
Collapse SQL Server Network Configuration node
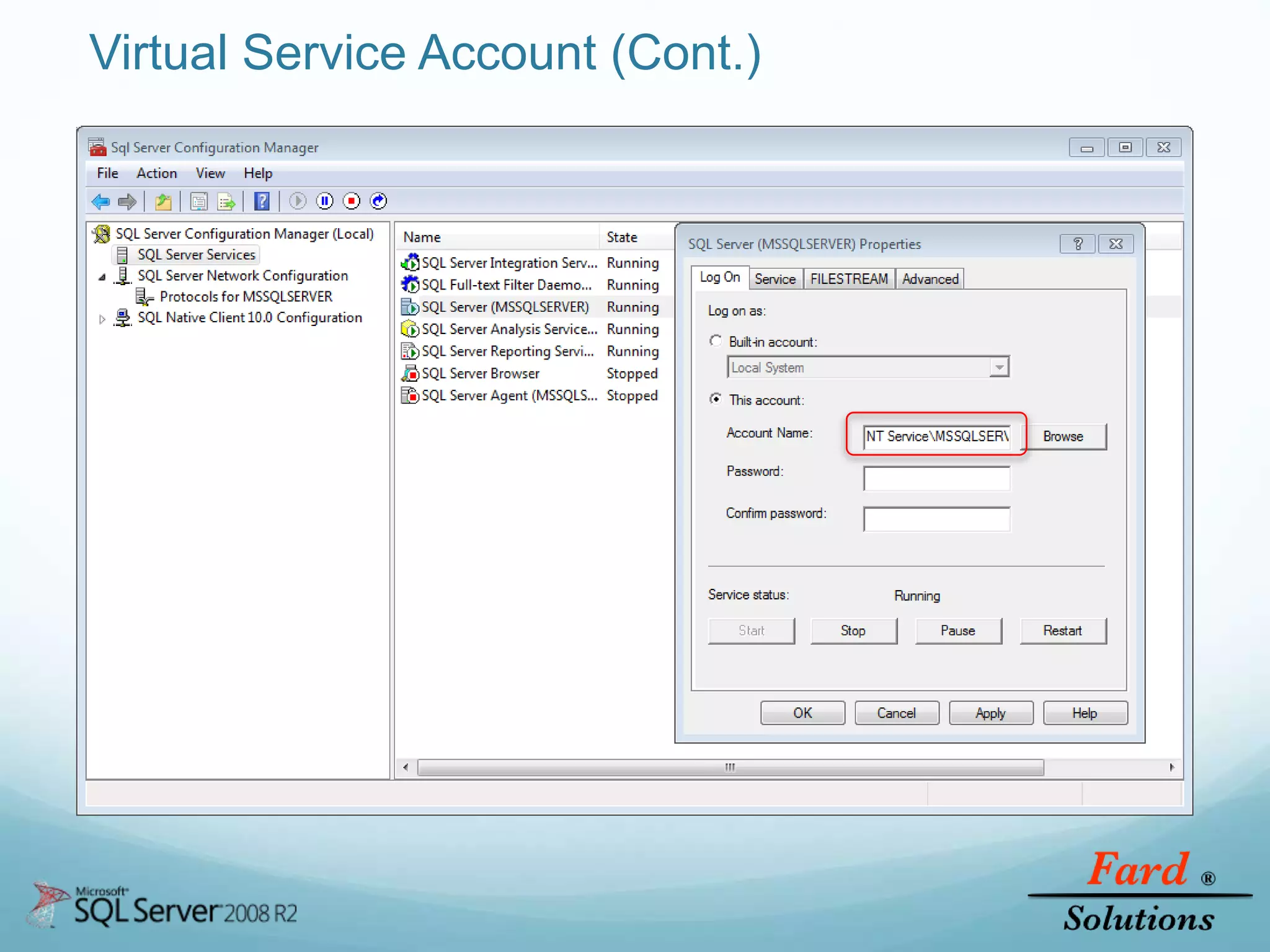[x=102, y=277]
